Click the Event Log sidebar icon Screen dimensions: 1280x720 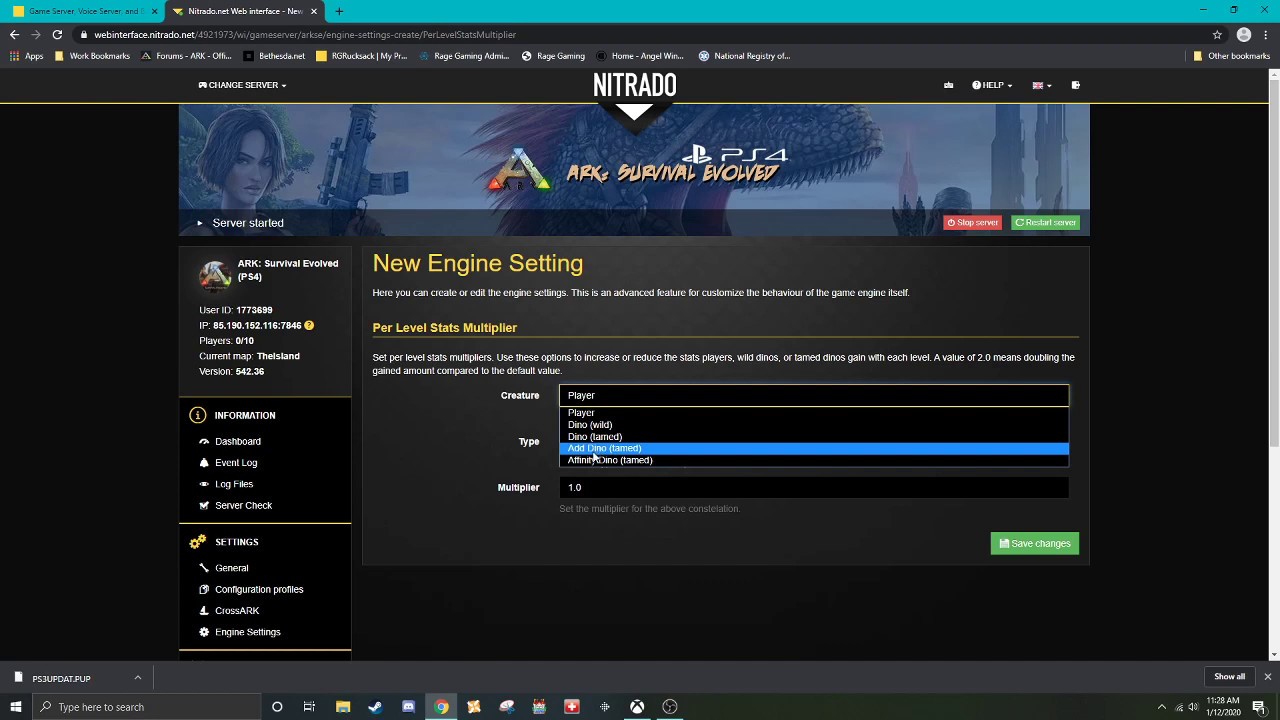pyautogui.click(x=204, y=462)
